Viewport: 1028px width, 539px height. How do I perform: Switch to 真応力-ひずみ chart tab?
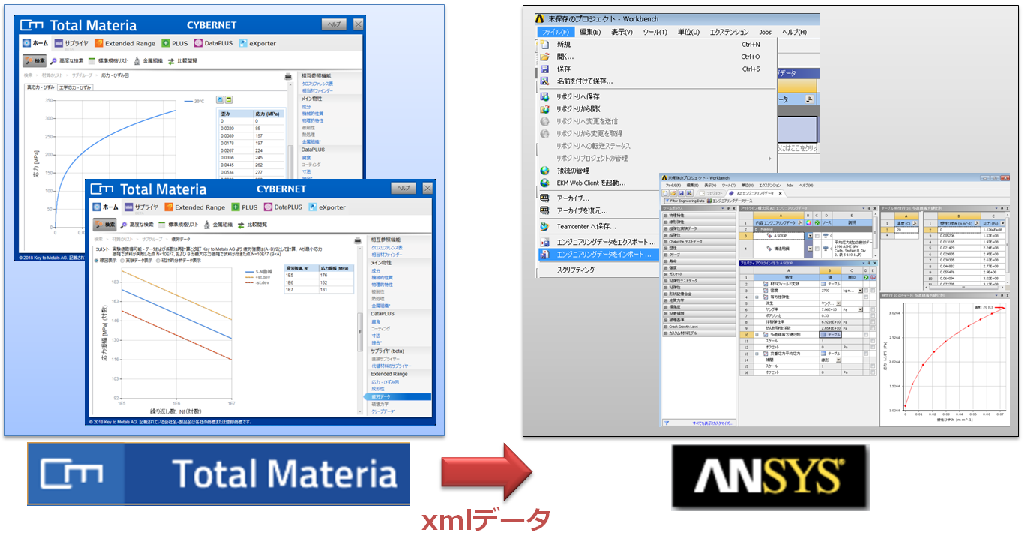(x=41, y=87)
